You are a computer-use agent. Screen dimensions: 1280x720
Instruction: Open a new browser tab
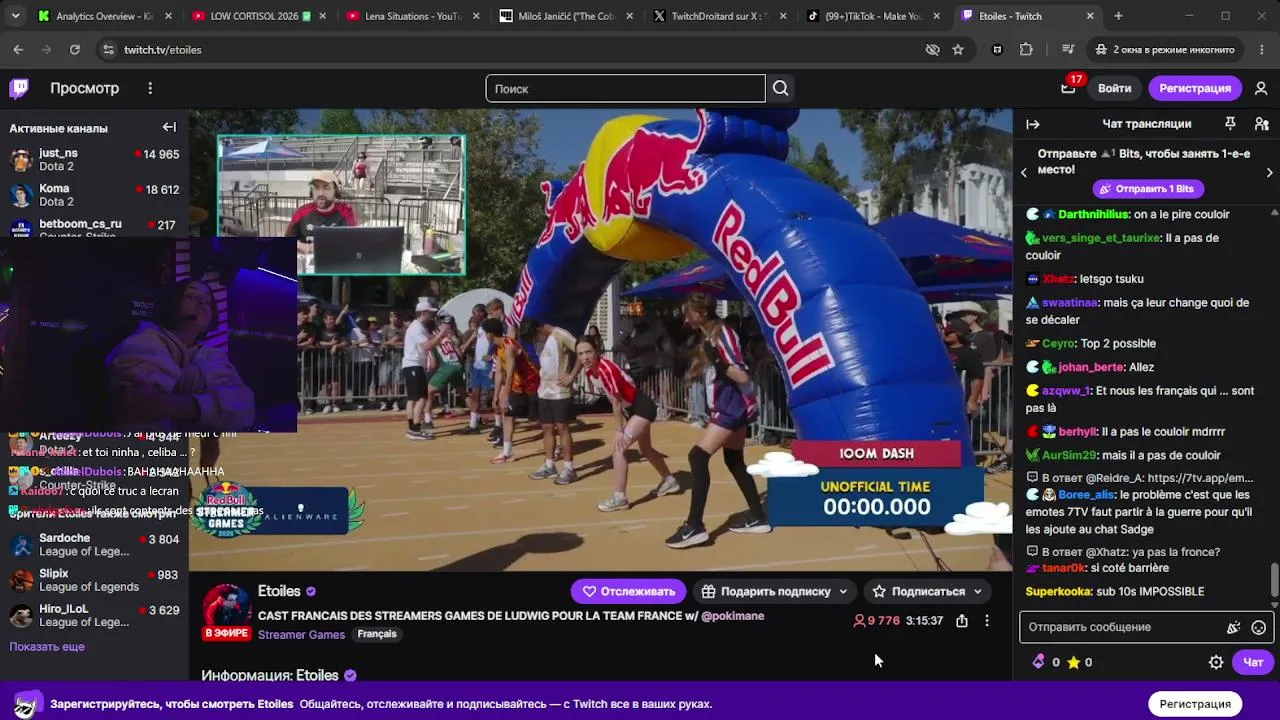[1118, 16]
